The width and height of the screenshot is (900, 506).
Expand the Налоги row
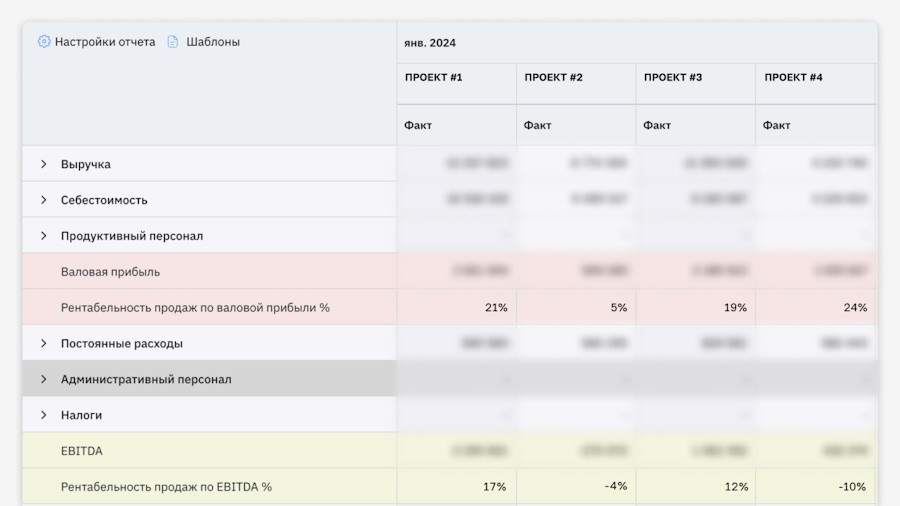point(44,415)
